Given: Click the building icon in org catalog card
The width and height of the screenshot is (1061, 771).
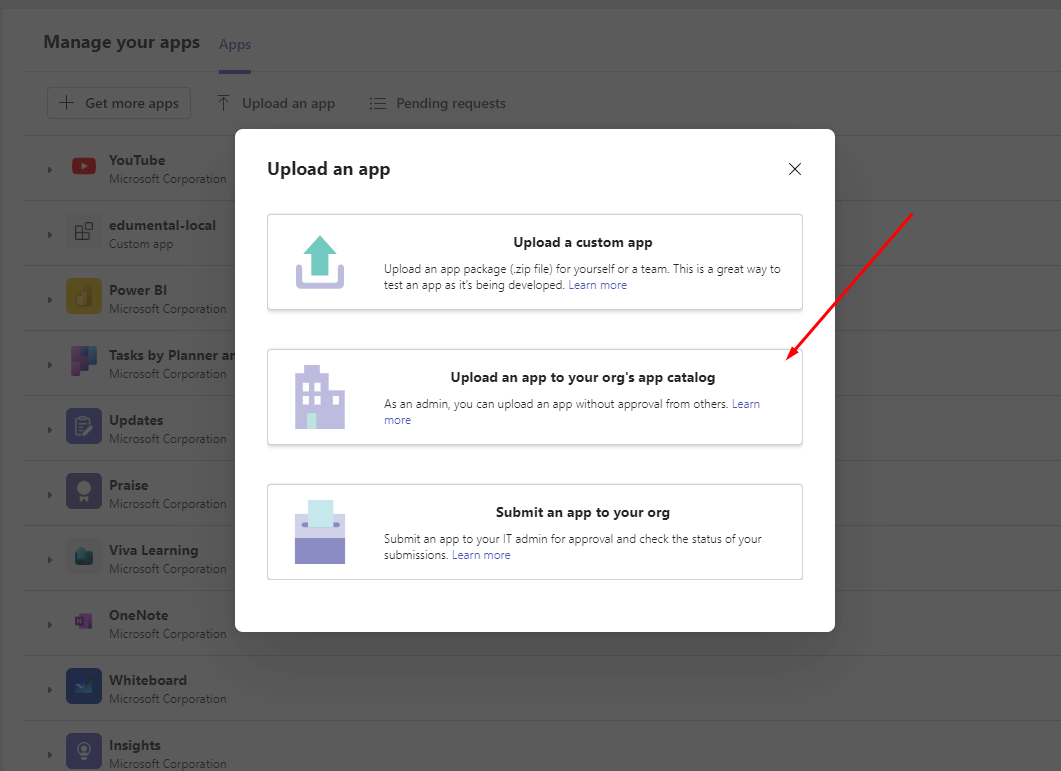Looking at the screenshot, I should coord(320,397).
